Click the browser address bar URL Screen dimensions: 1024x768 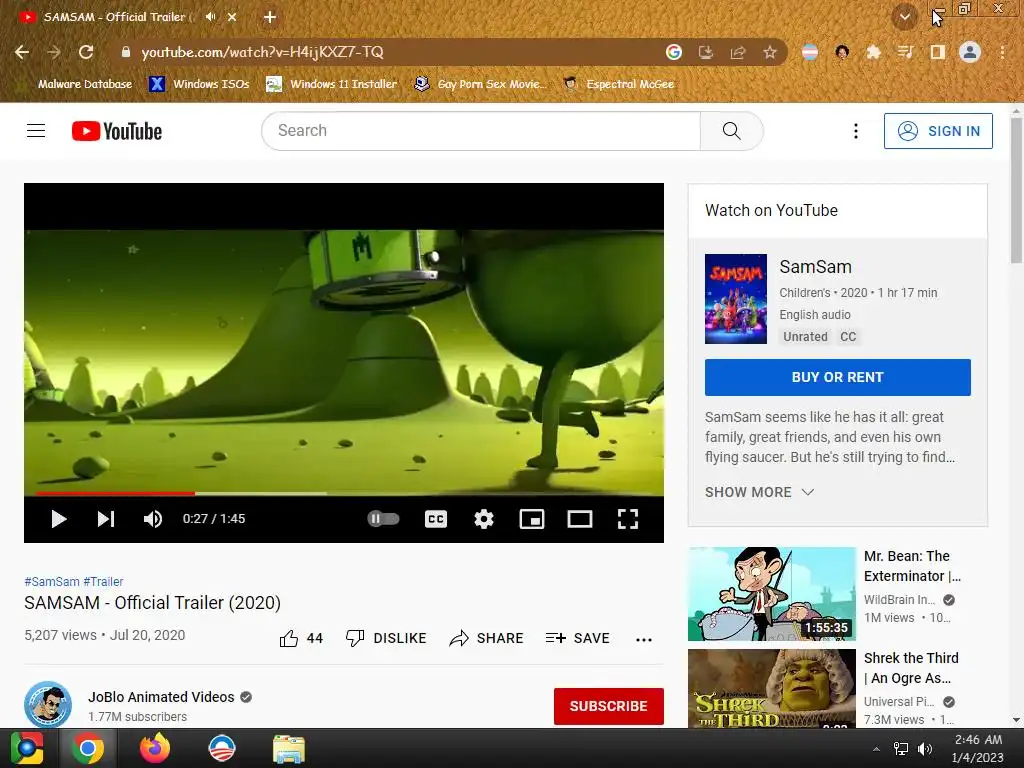click(262, 52)
